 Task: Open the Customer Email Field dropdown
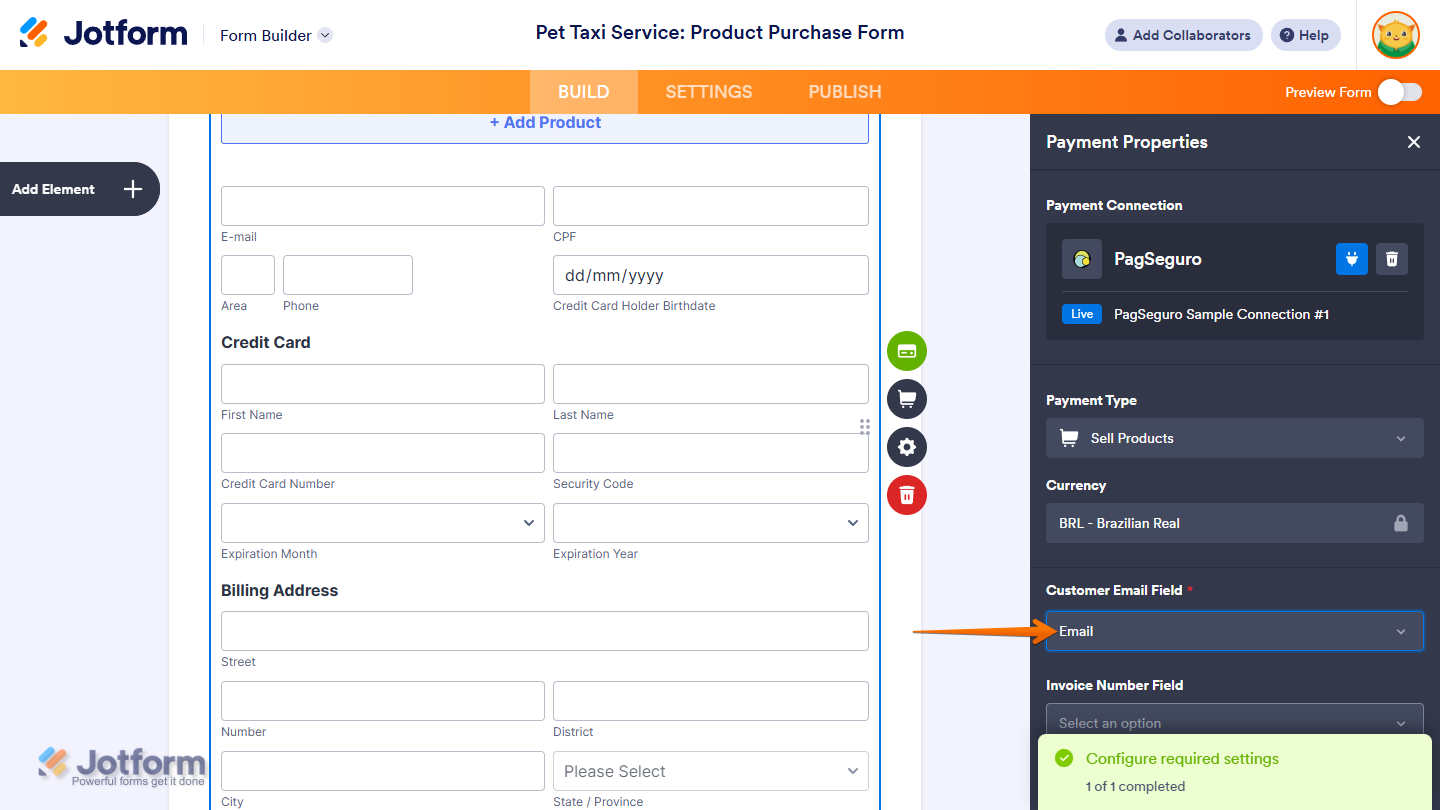pyautogui.click(x=1234, y=631)
